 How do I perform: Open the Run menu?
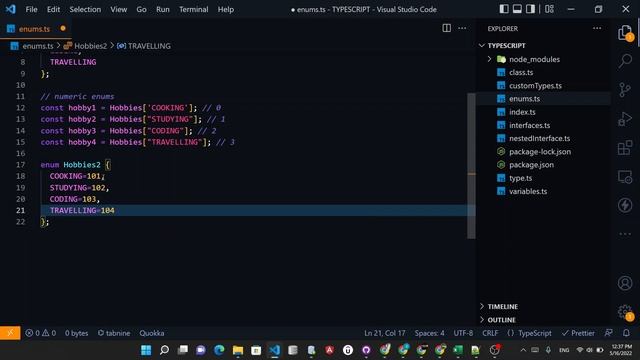coord(162,9)
